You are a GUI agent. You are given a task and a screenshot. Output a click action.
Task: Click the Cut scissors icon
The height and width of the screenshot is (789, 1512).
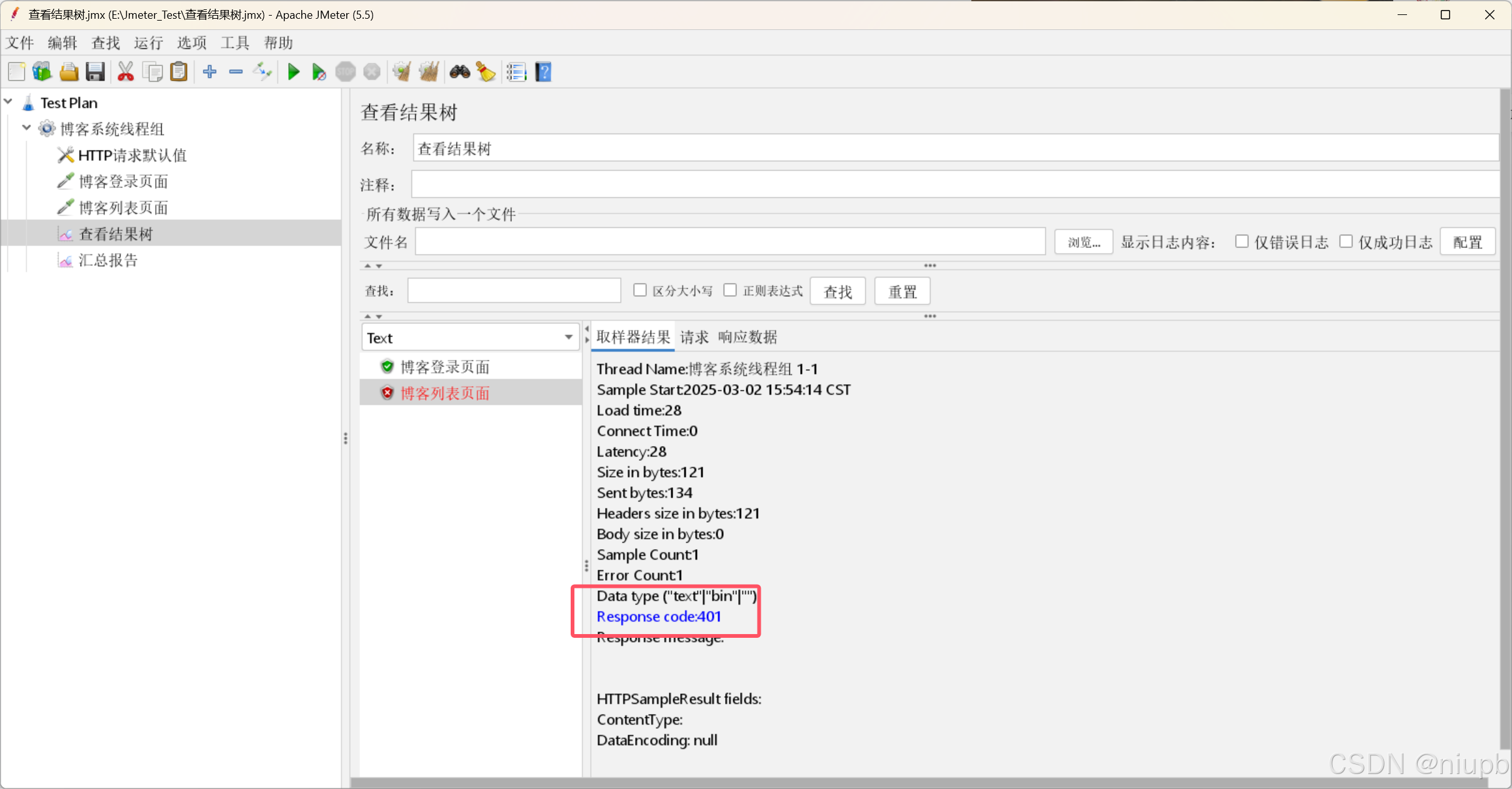(x=126, y=72)
